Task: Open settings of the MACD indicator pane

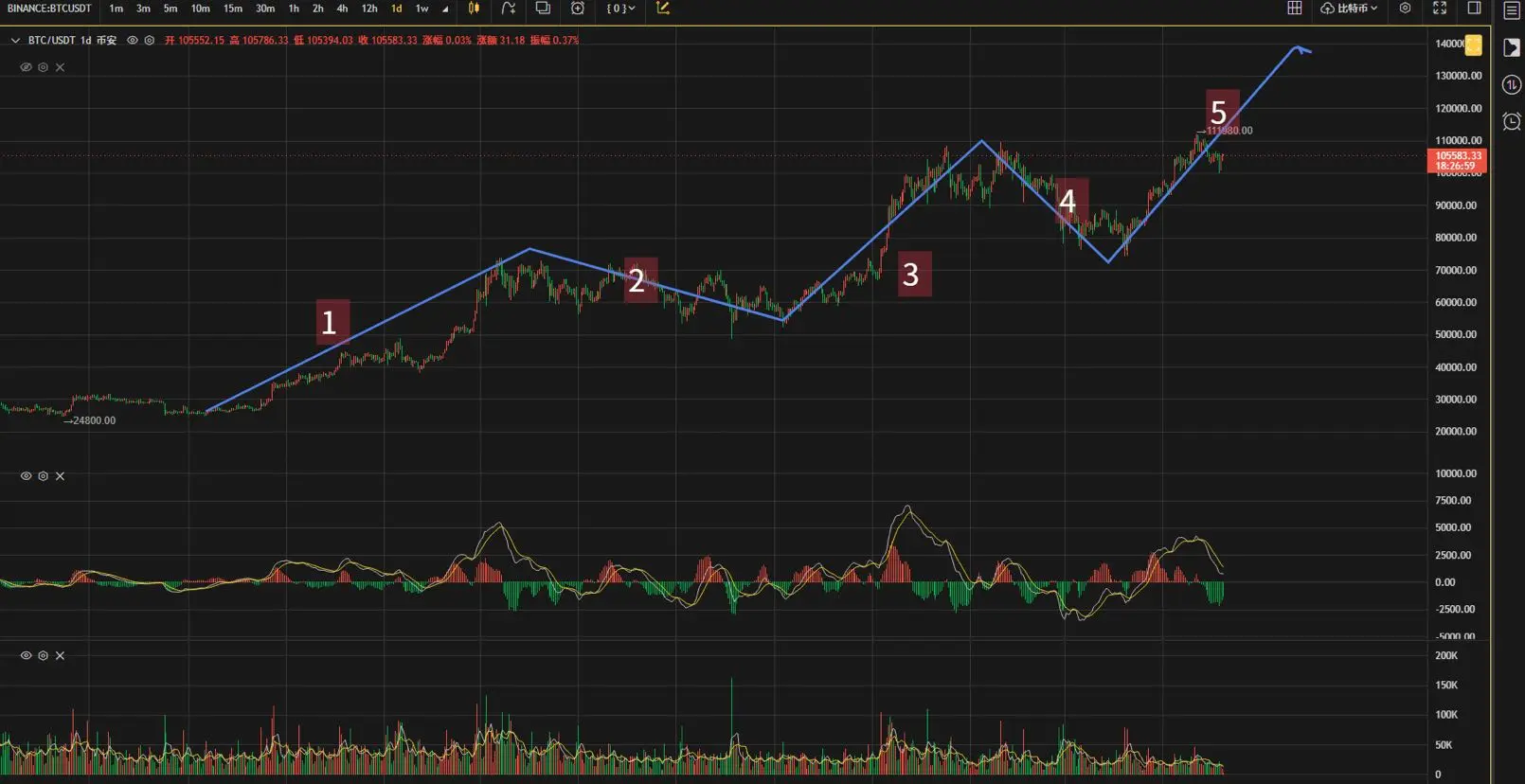Action: point(43,476)
